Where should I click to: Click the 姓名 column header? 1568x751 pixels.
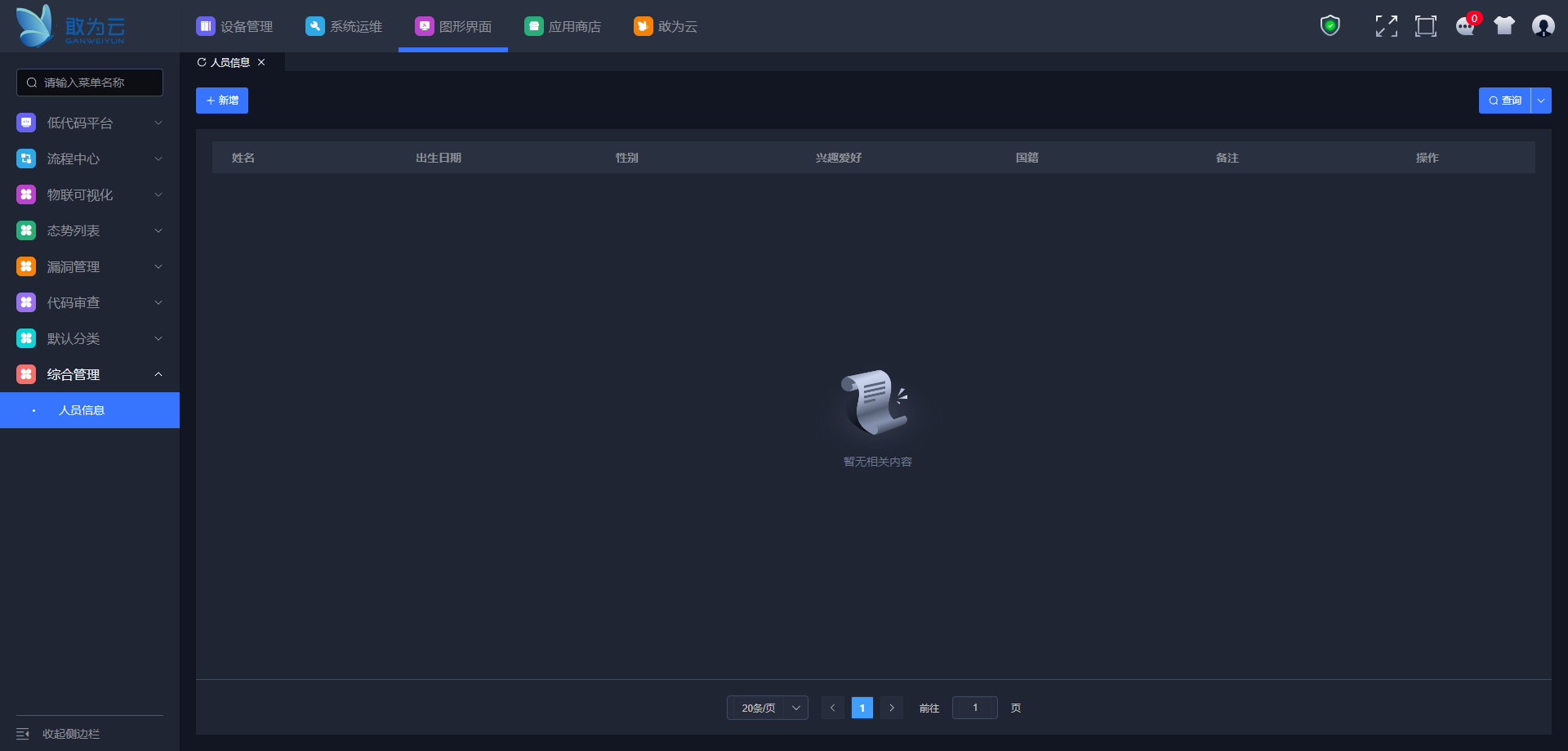243,158
